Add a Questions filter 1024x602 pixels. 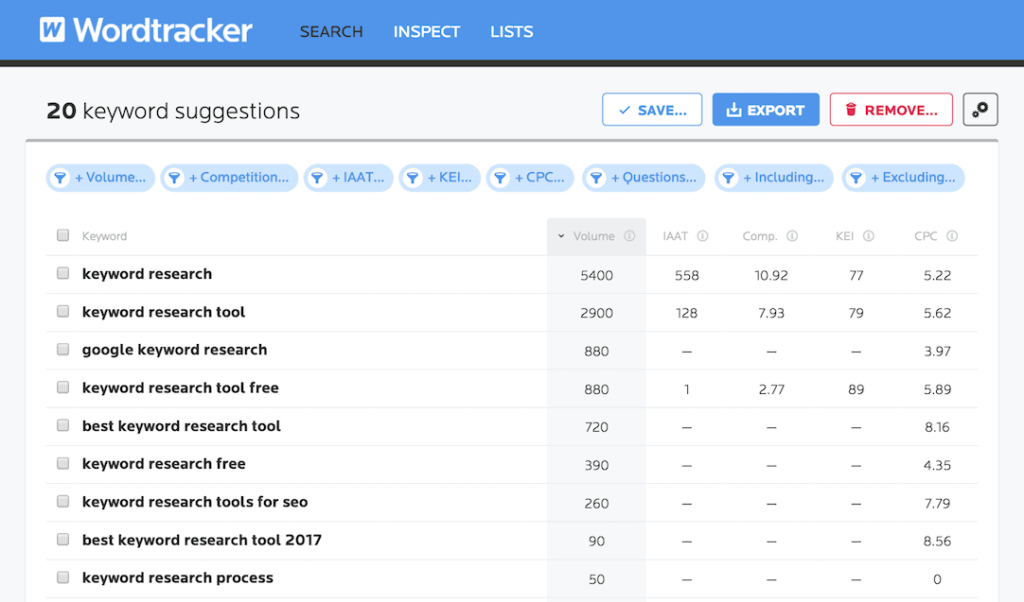pos(643,178)
